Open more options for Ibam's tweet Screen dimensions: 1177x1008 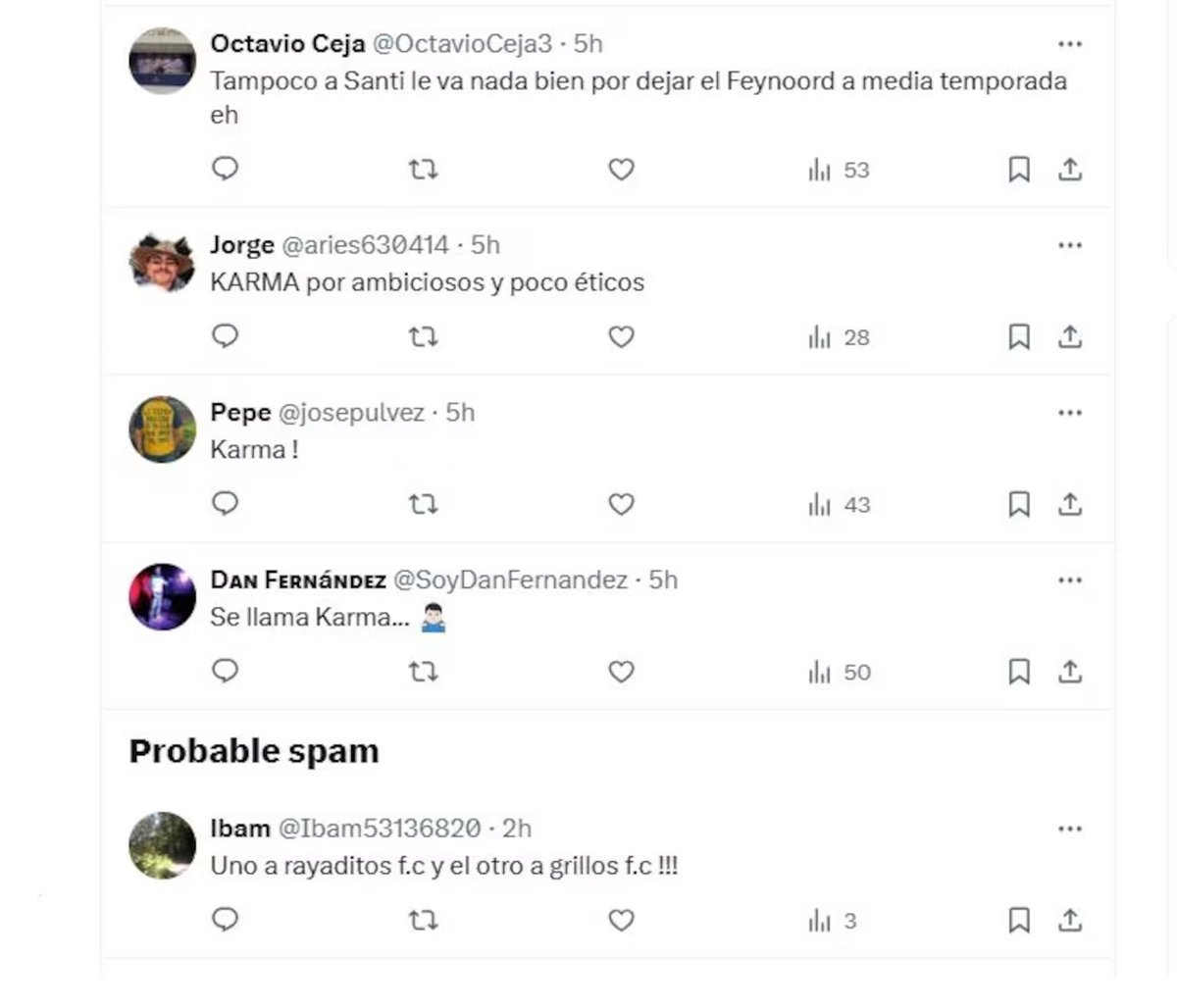coord(1070,830)
